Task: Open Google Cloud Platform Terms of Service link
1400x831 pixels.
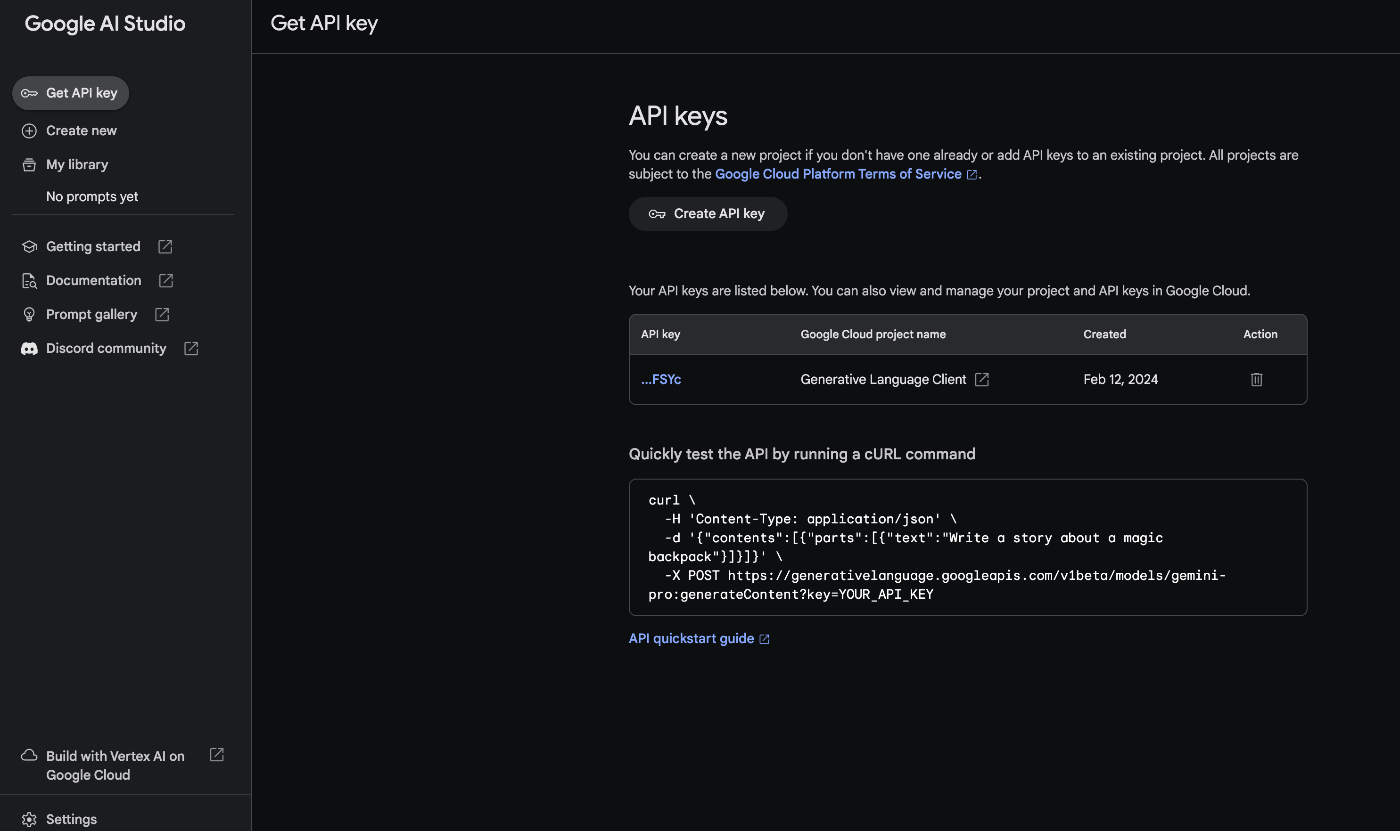Action: [x=839, y=174]
